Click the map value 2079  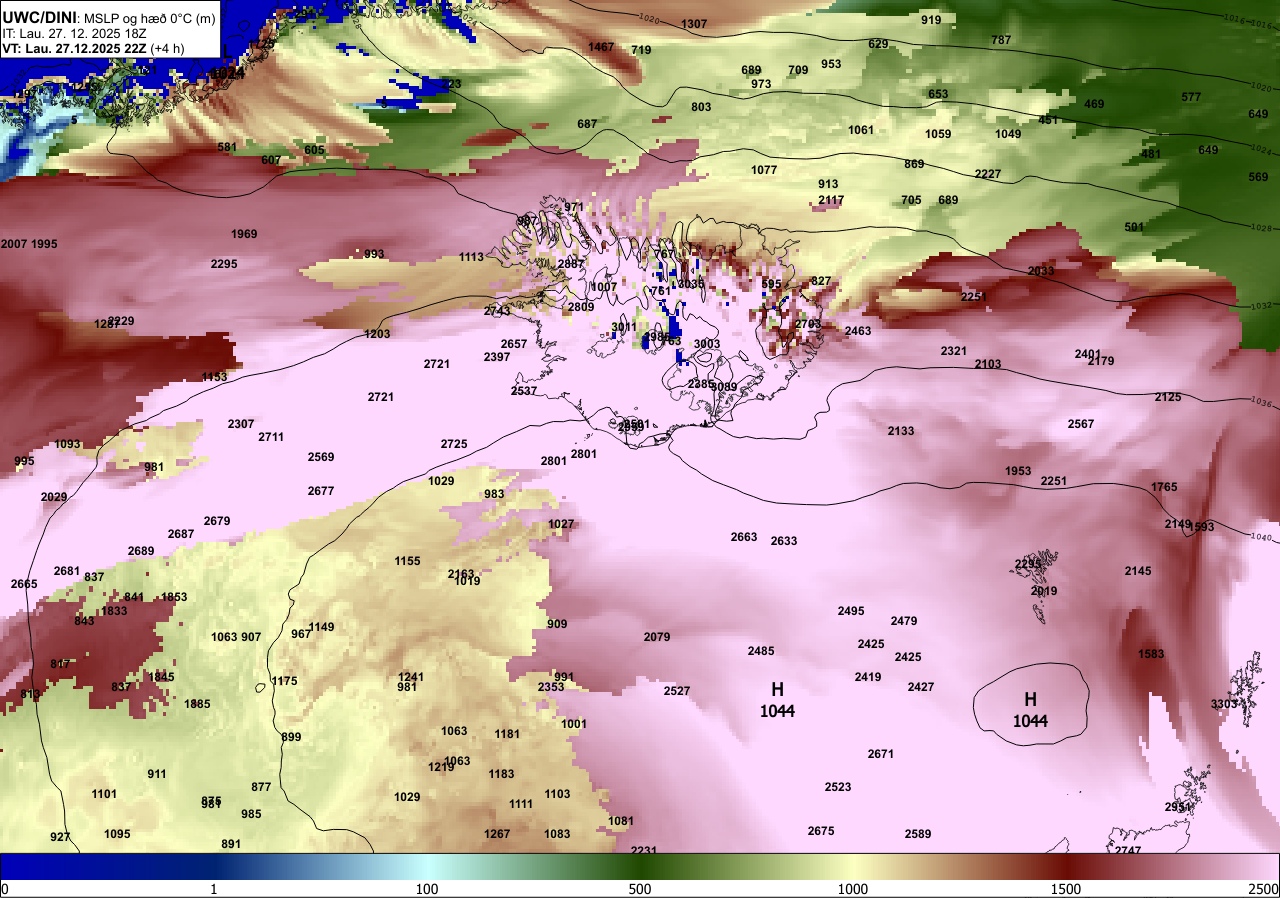point(657,637)
